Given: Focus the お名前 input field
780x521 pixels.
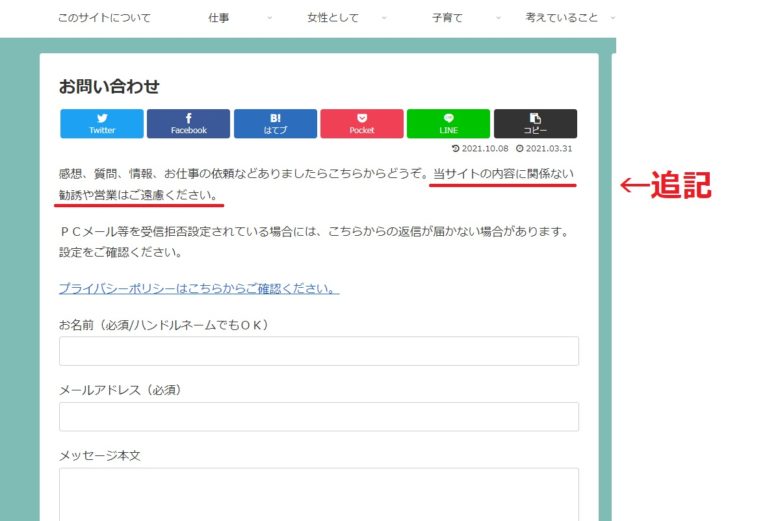Looking at the screenshot, I should click(319, 351).
